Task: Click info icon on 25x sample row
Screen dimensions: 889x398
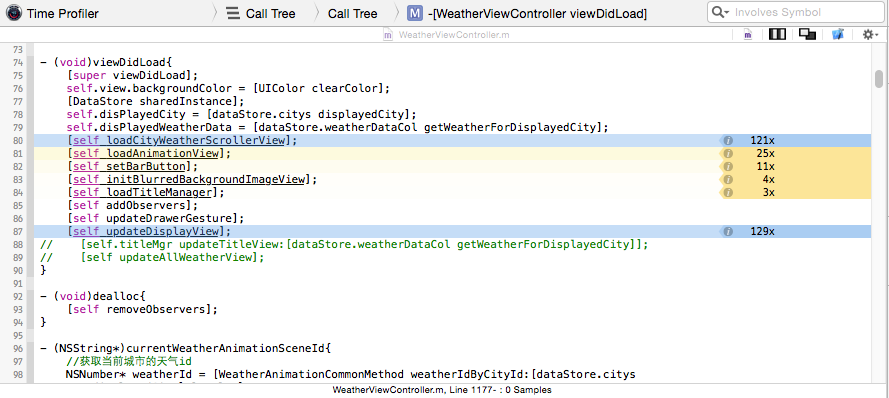Action: point(728,153)
